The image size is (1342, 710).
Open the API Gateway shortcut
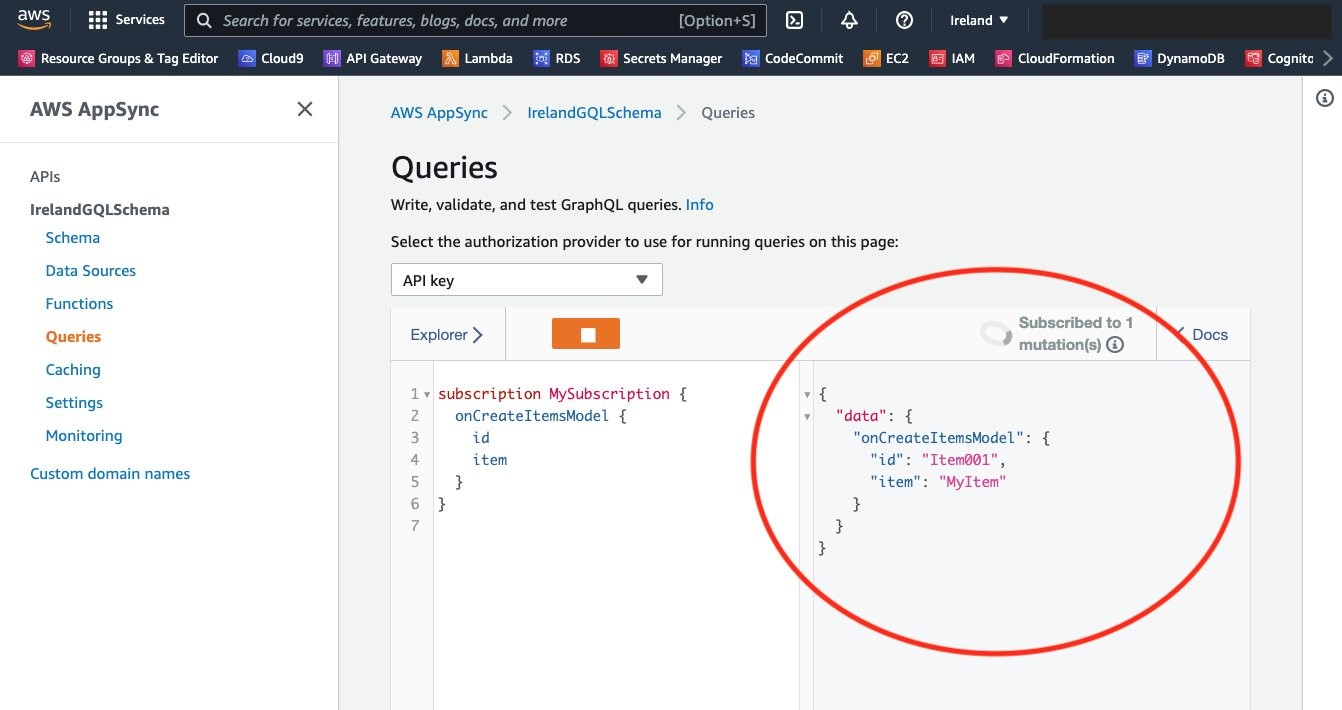pos(373,58)
